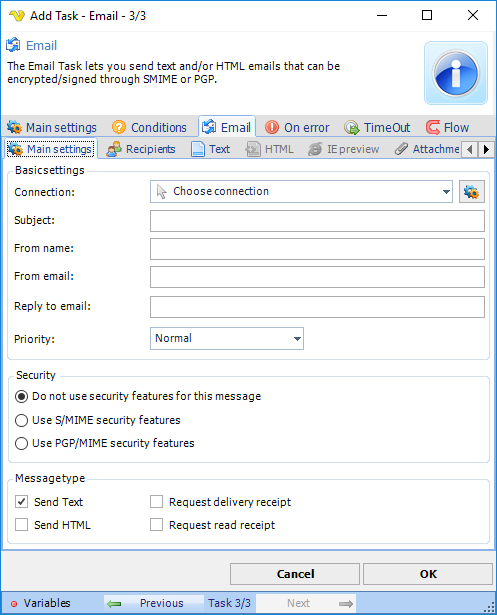The width and height of the screenshot is (497, 615).
Task: Click the blue information icon
Action: (455, 73)
